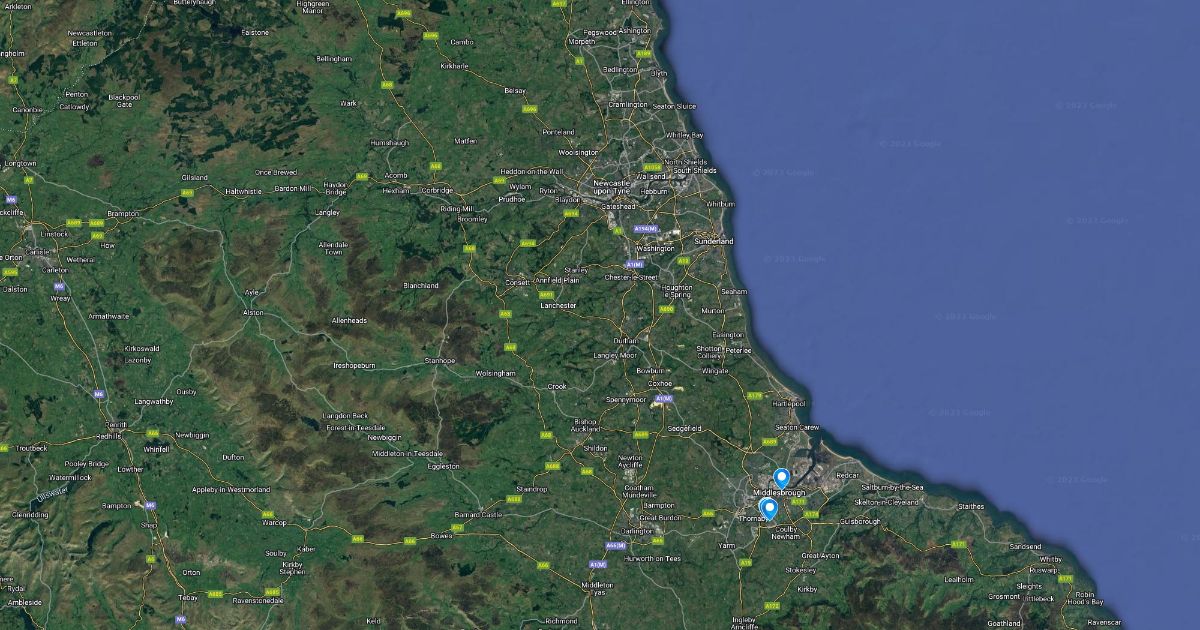Viewport: 1200px width, 630px height.
Task: Click the Bishop Auckland label
Action: pyautogui.click(x=585, y=425)
